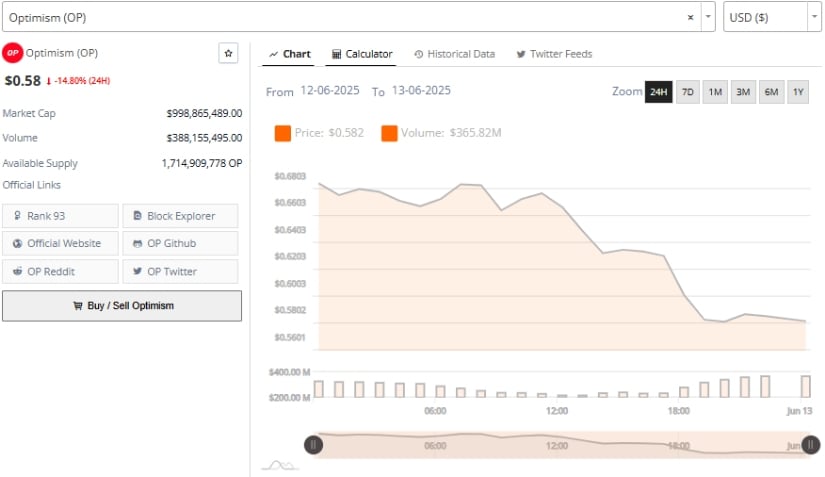Open the OP Github link
825x477 pixels.
[x=180, y=243]
